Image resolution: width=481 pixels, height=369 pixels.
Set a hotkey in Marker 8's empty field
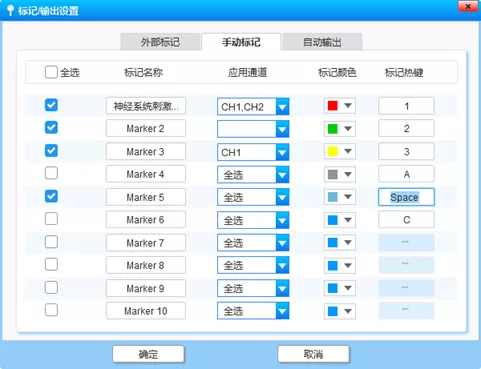point(406,265)
